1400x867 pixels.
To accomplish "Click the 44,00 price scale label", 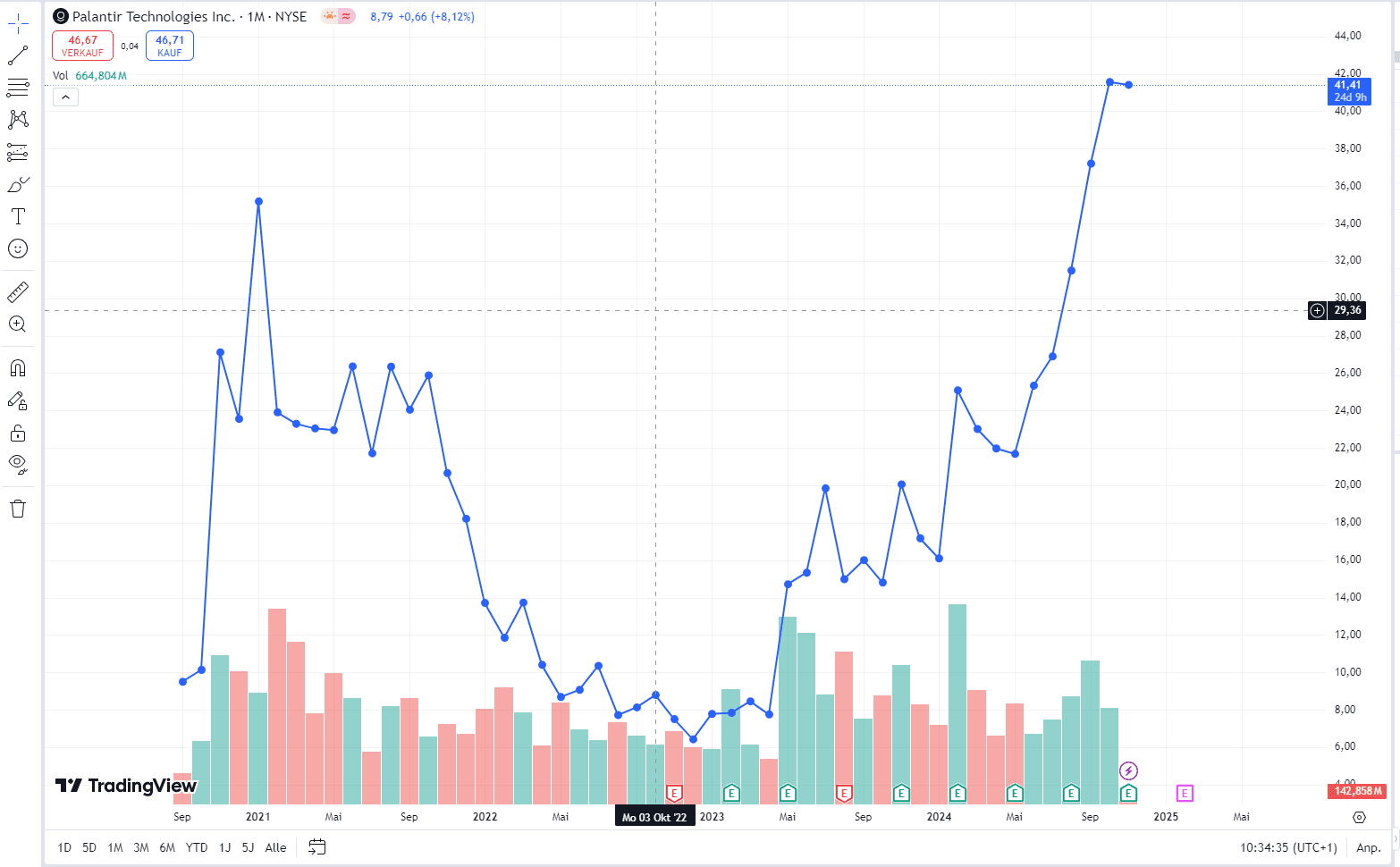I will [x=1347, y=36].
